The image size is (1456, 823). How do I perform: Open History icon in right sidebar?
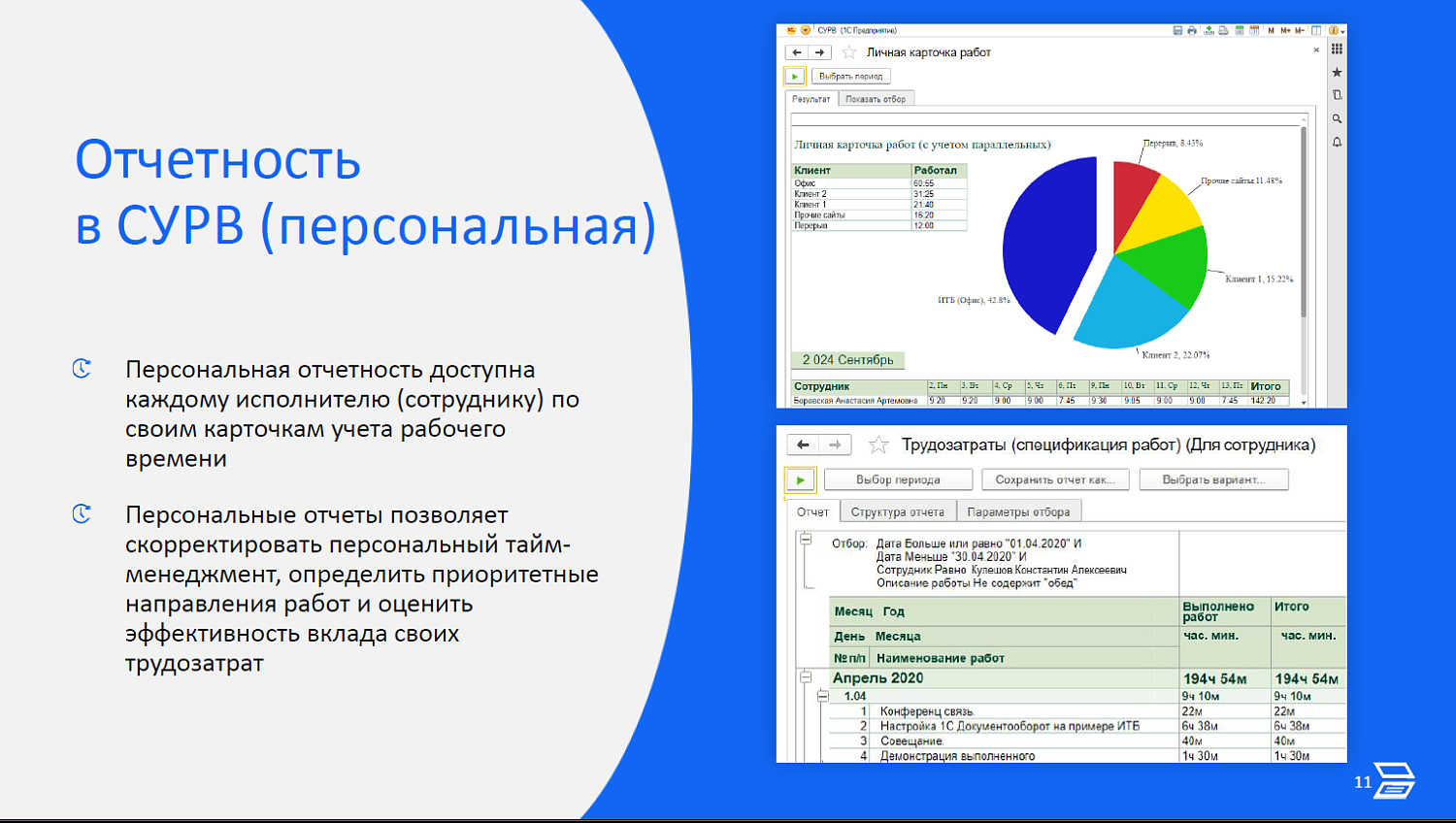tap(1337, 95)
